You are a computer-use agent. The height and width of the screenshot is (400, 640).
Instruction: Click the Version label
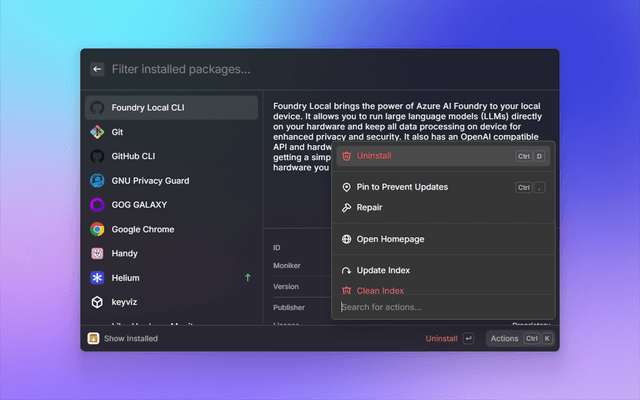pos(286,287)
